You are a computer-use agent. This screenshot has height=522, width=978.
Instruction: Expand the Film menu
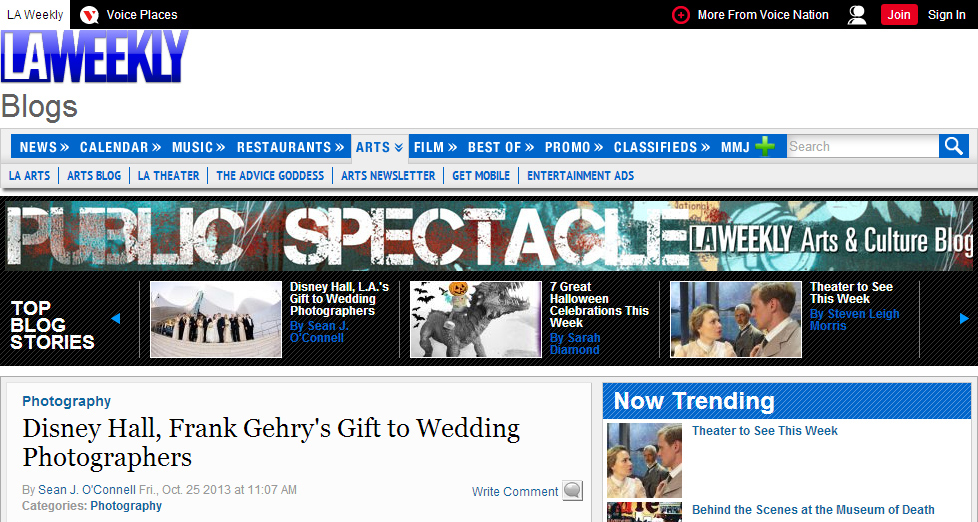(x=435, y=147)
